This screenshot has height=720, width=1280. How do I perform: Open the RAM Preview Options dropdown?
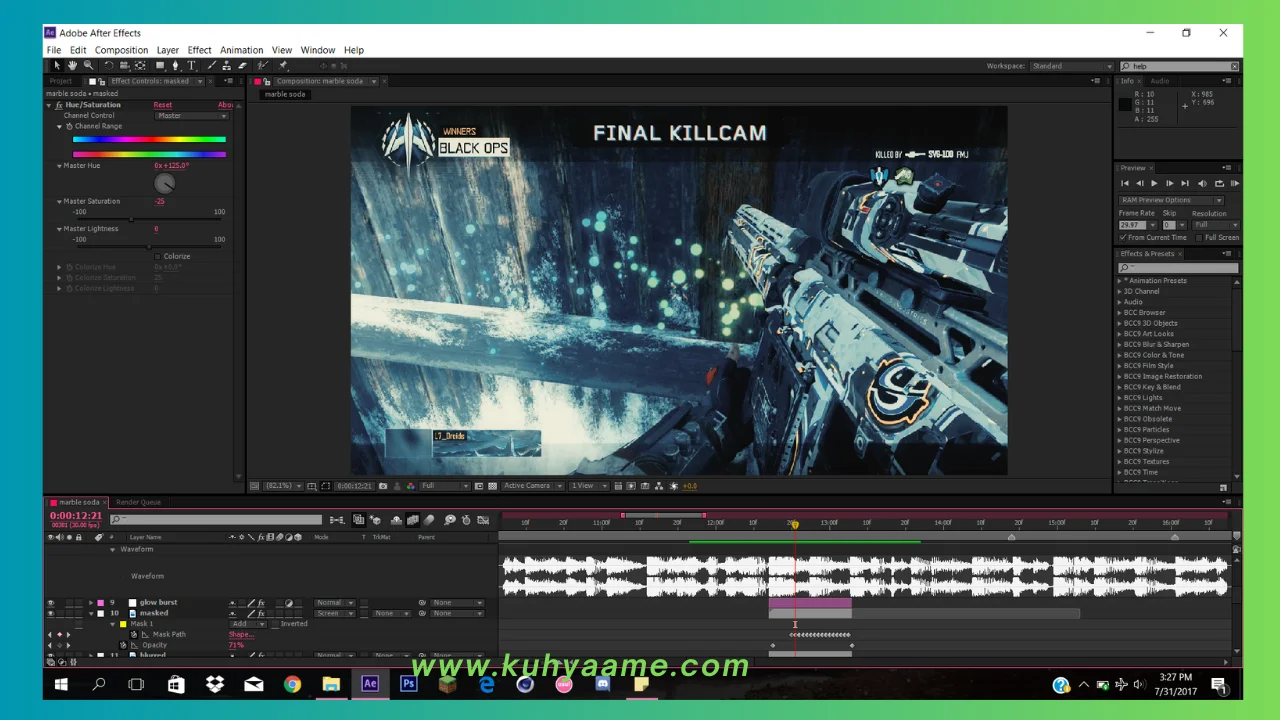[1171, 200]
